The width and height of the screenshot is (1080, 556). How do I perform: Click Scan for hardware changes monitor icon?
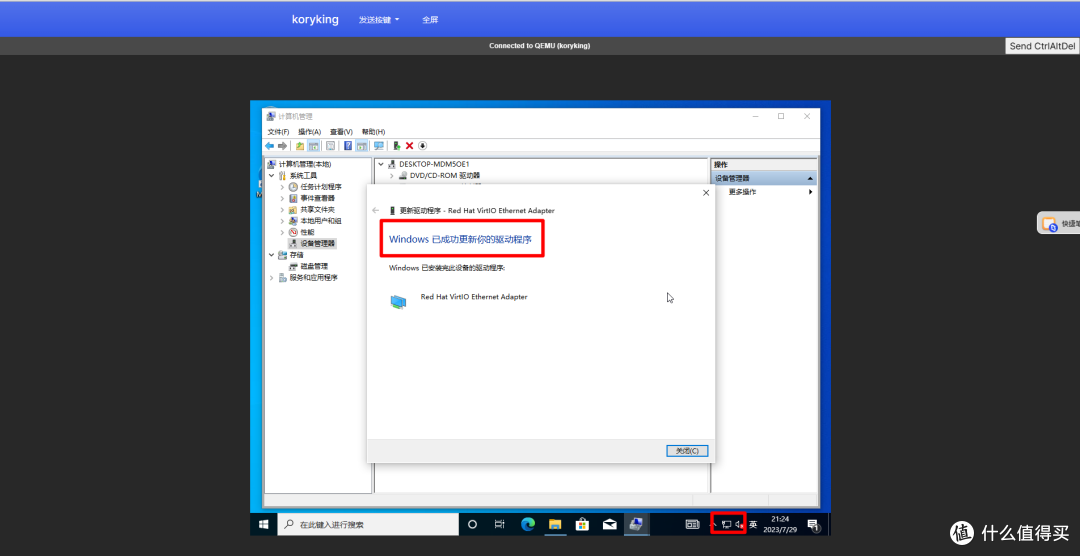(x=378, y=145)
